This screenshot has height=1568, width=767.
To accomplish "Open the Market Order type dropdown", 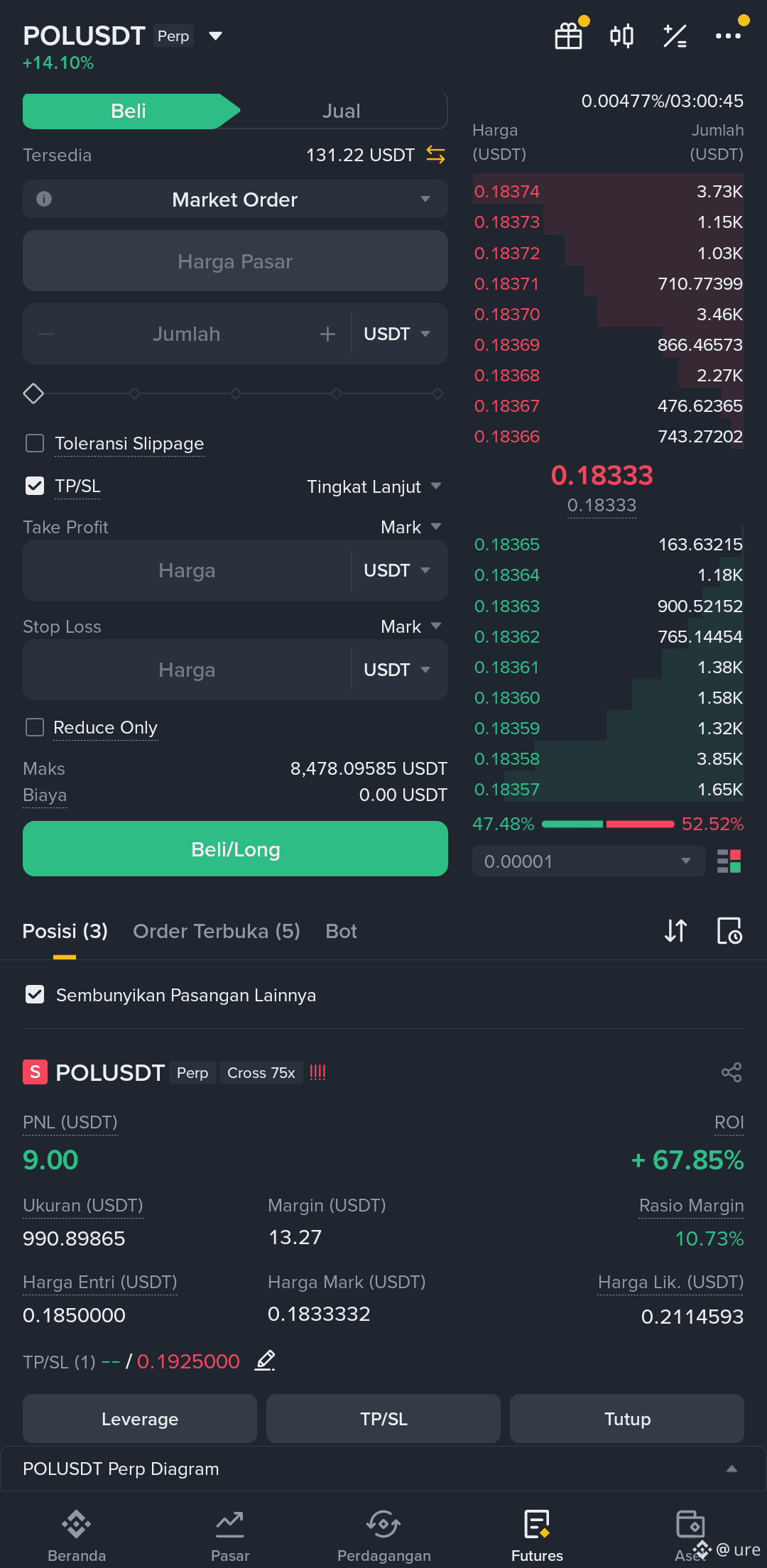I will (x=235, y=199).
